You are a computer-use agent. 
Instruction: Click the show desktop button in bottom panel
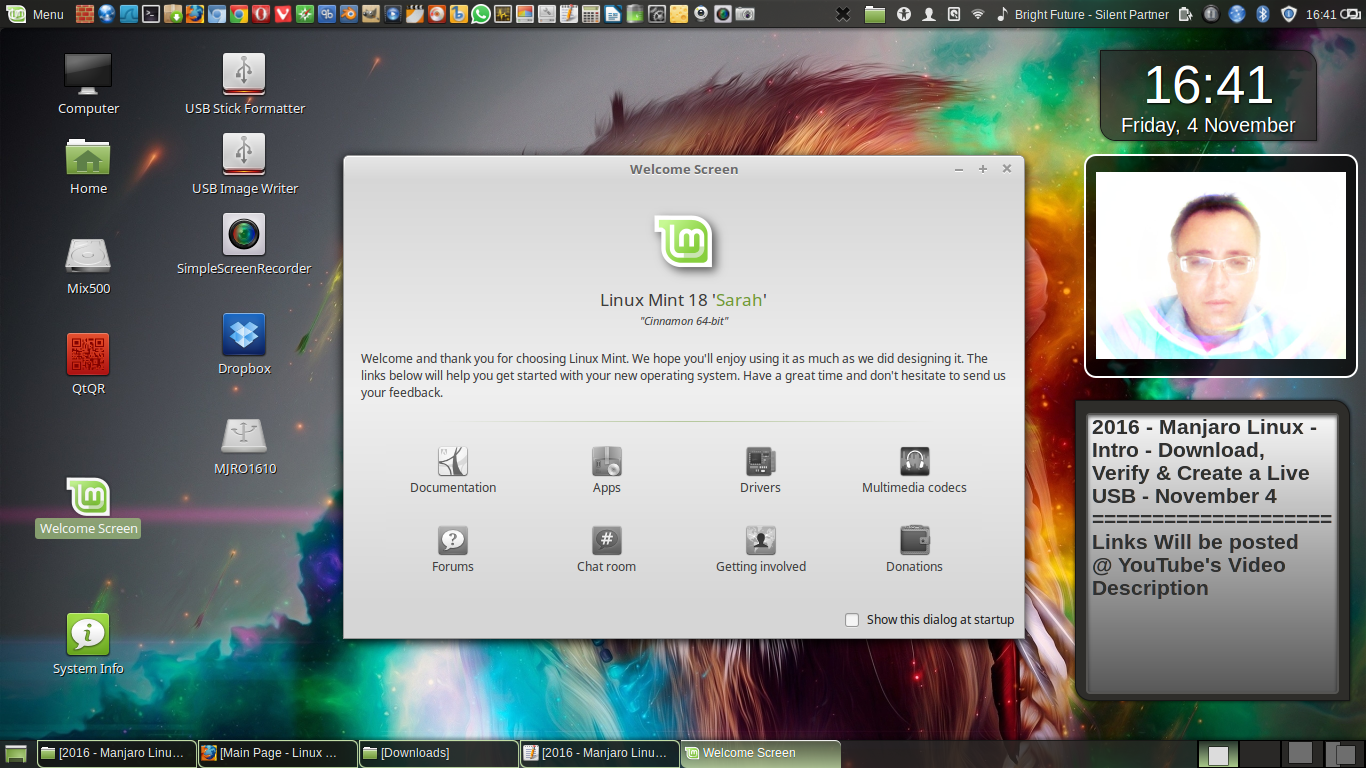pyautogui.click(x=16, y=753)
